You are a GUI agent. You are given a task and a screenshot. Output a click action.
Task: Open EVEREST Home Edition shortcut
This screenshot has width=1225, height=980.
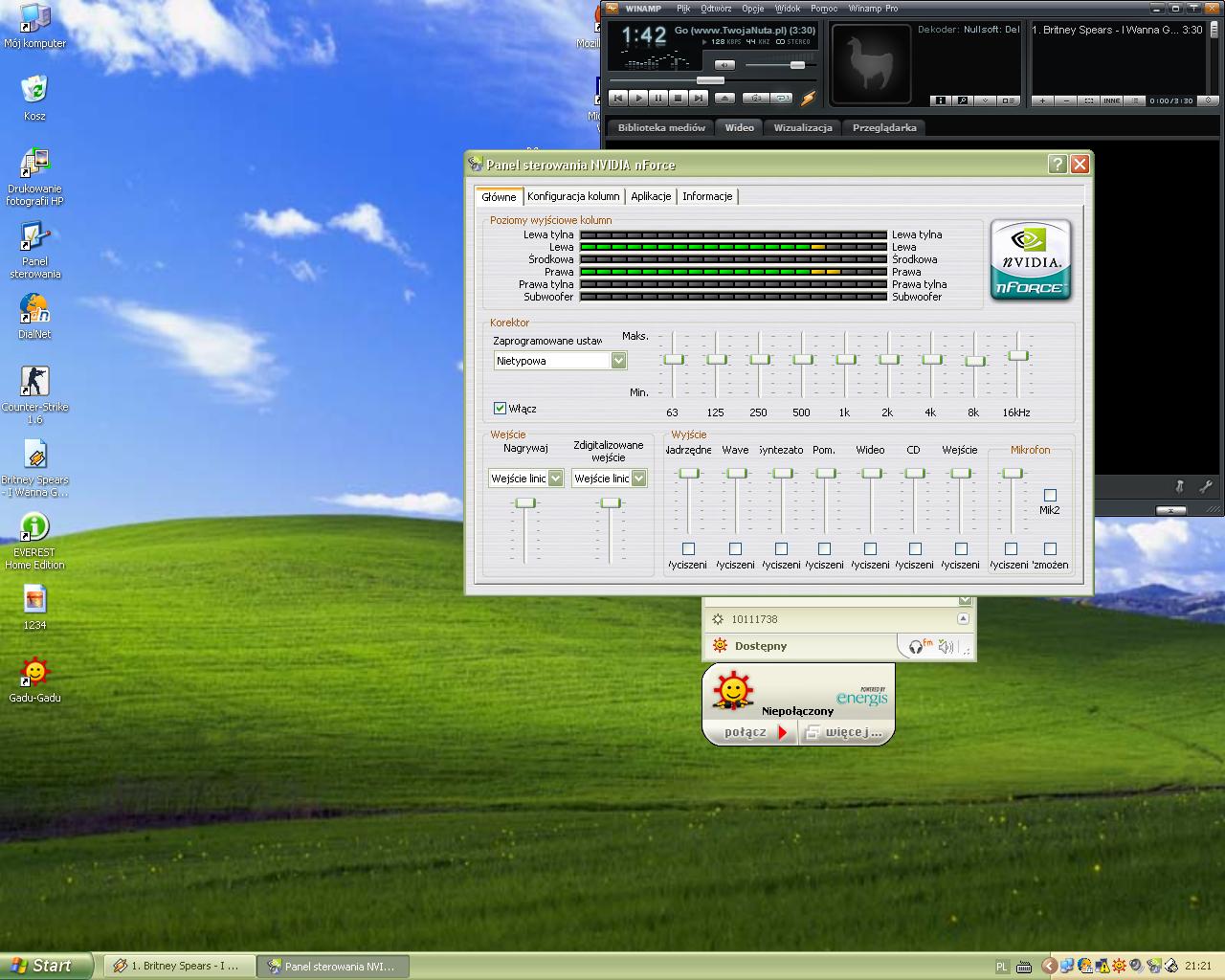point(34,541)
